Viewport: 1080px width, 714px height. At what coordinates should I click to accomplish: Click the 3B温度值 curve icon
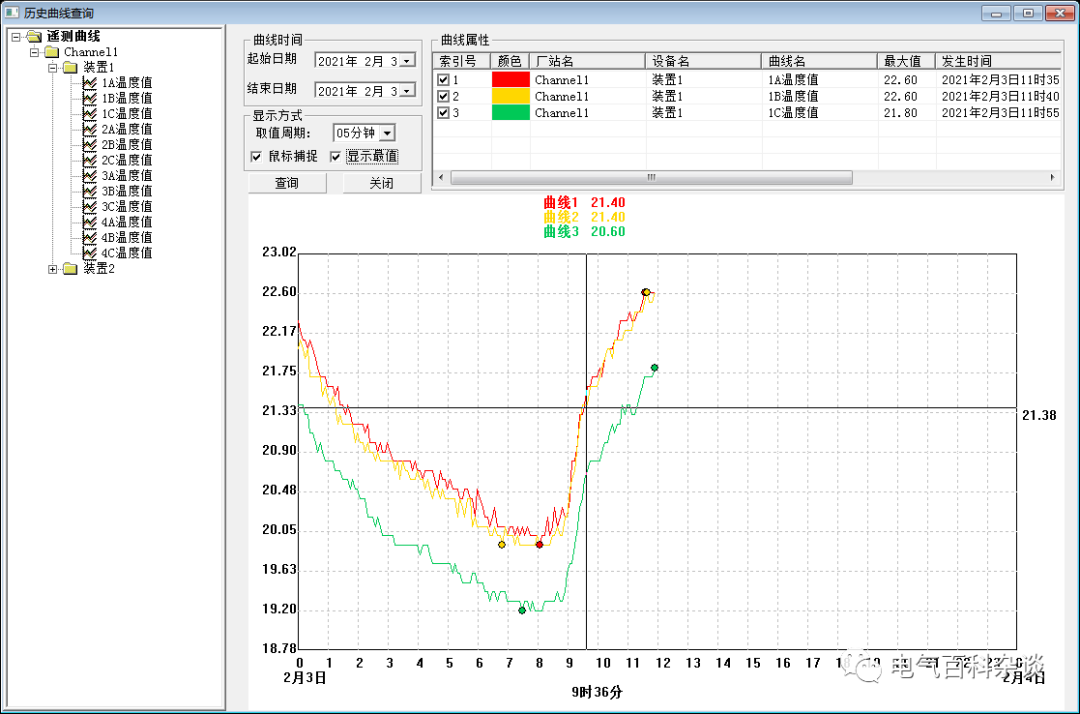click(90, 191)
